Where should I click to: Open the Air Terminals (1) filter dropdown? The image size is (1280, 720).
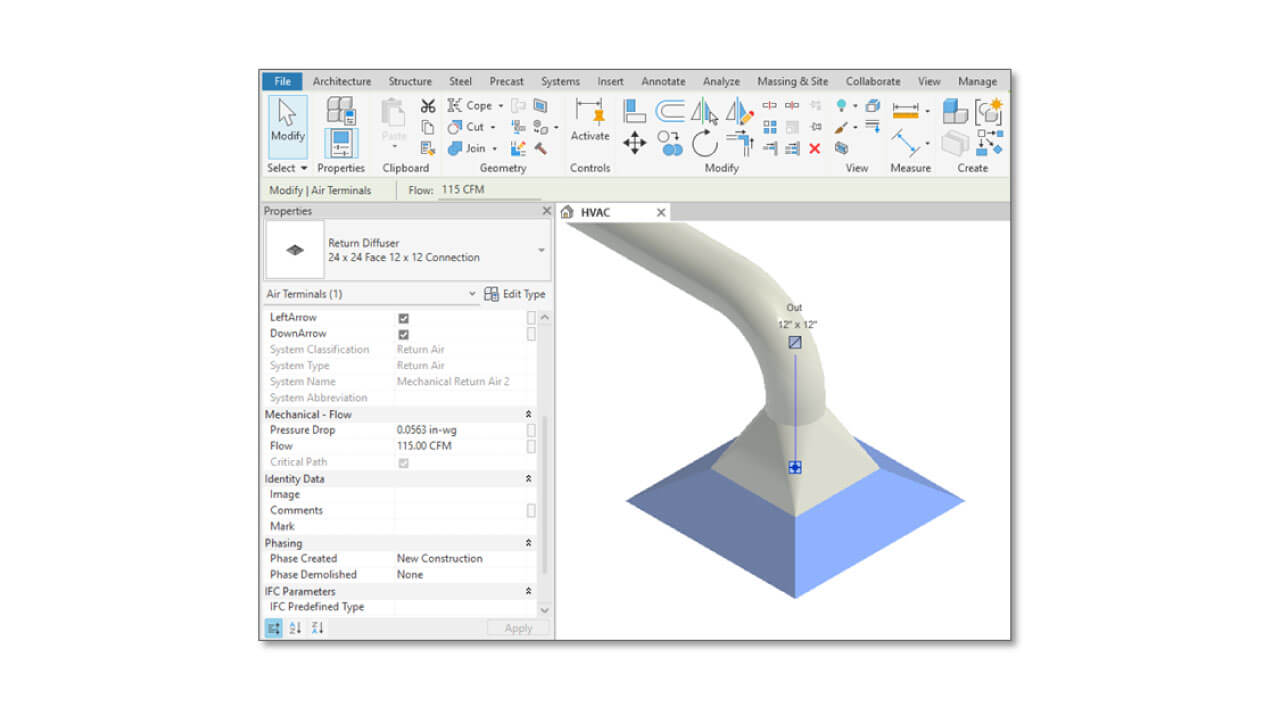click(473, 294)
